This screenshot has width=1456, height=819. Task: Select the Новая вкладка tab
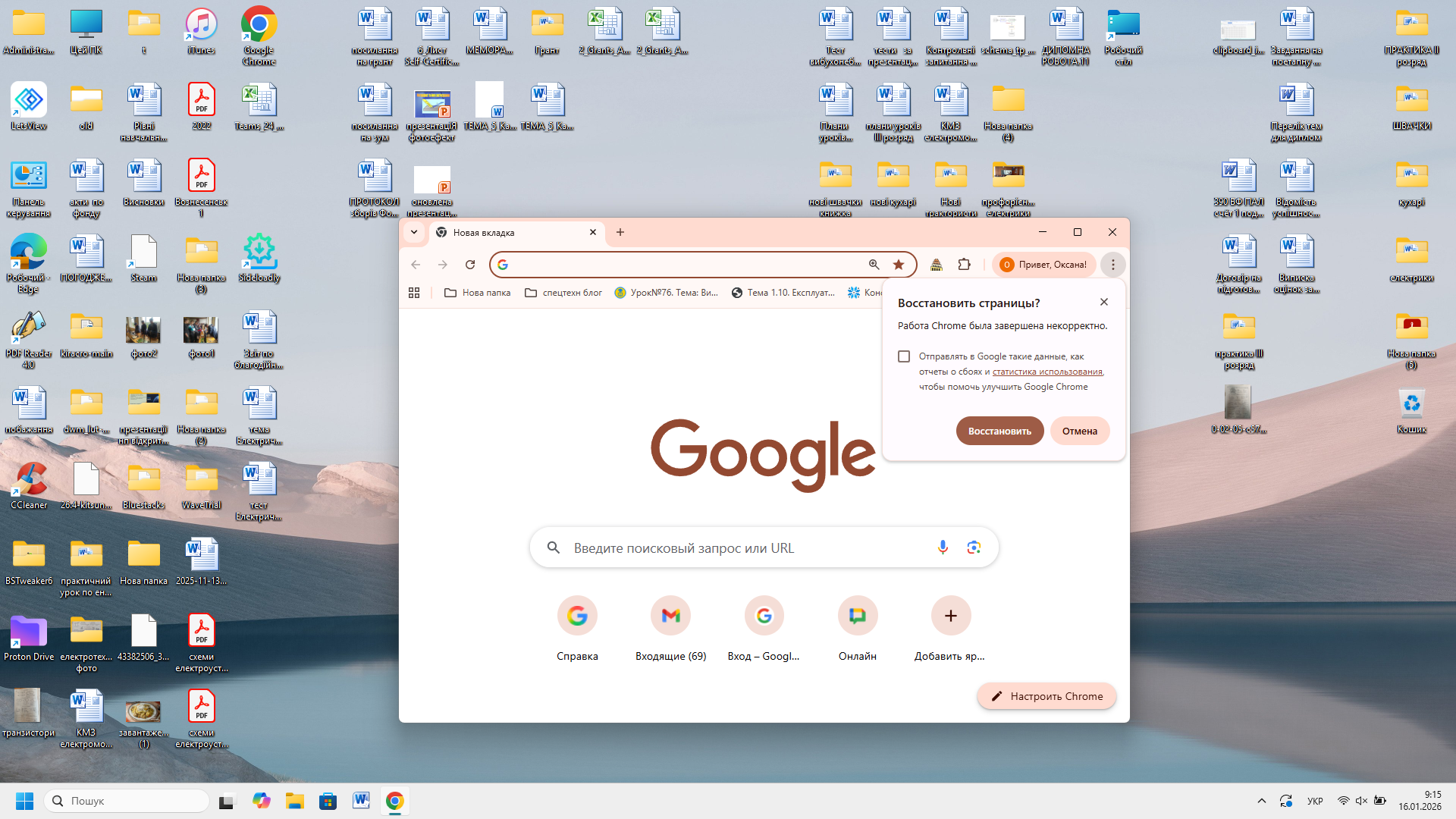coord(508,233)
